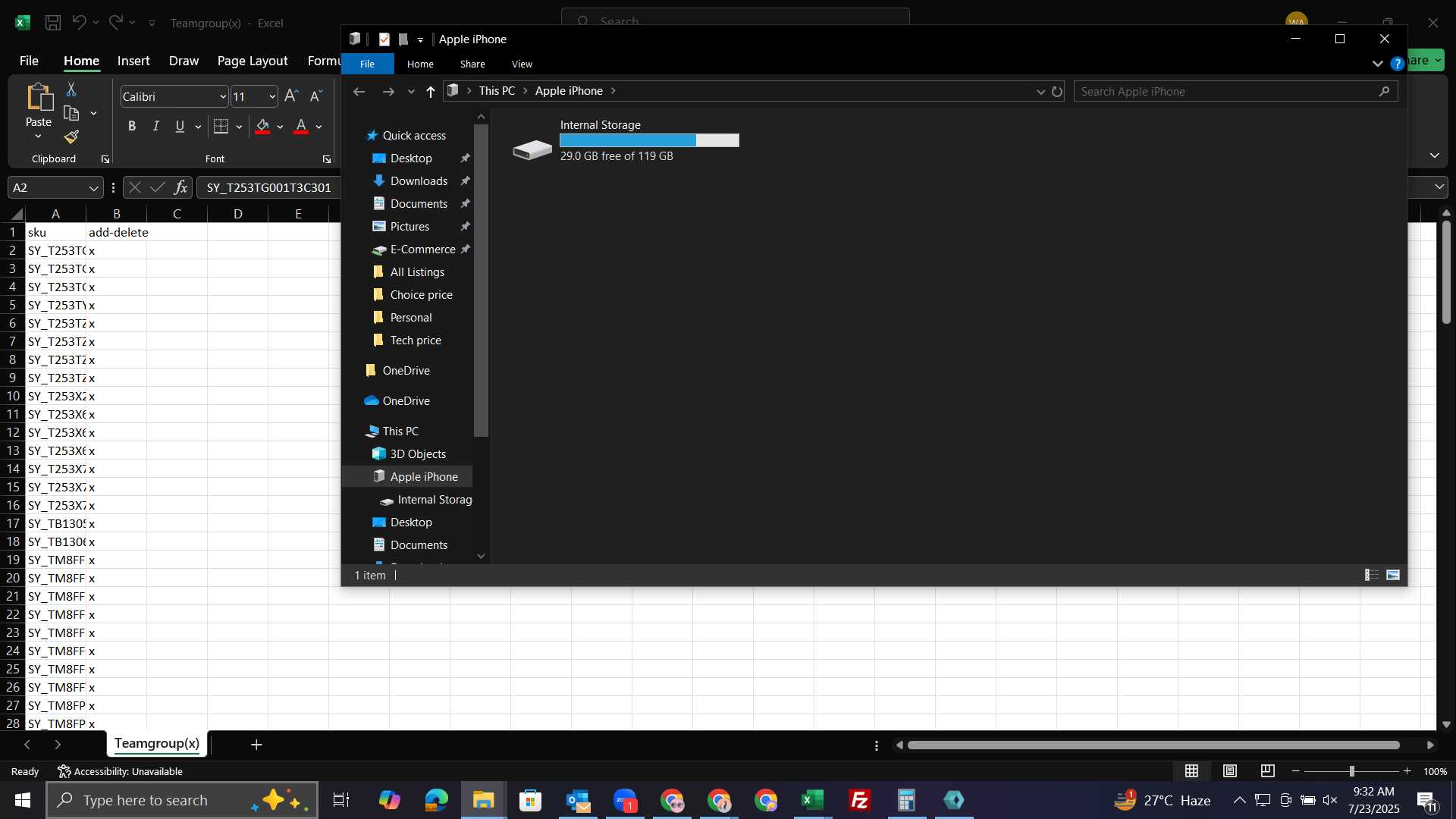Viewport: 1456px width, 819px height.
Task: Select 3D Objects under This PC
Action: coord(418,454)
